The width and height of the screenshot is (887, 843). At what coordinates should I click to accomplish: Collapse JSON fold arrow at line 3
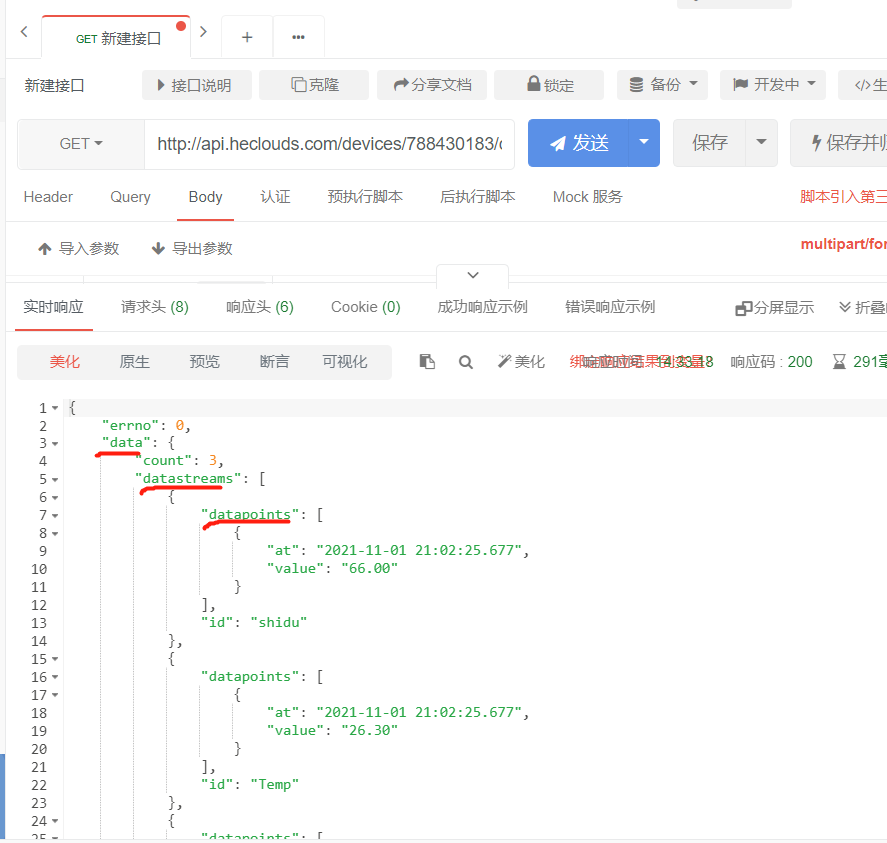[55, 444]
